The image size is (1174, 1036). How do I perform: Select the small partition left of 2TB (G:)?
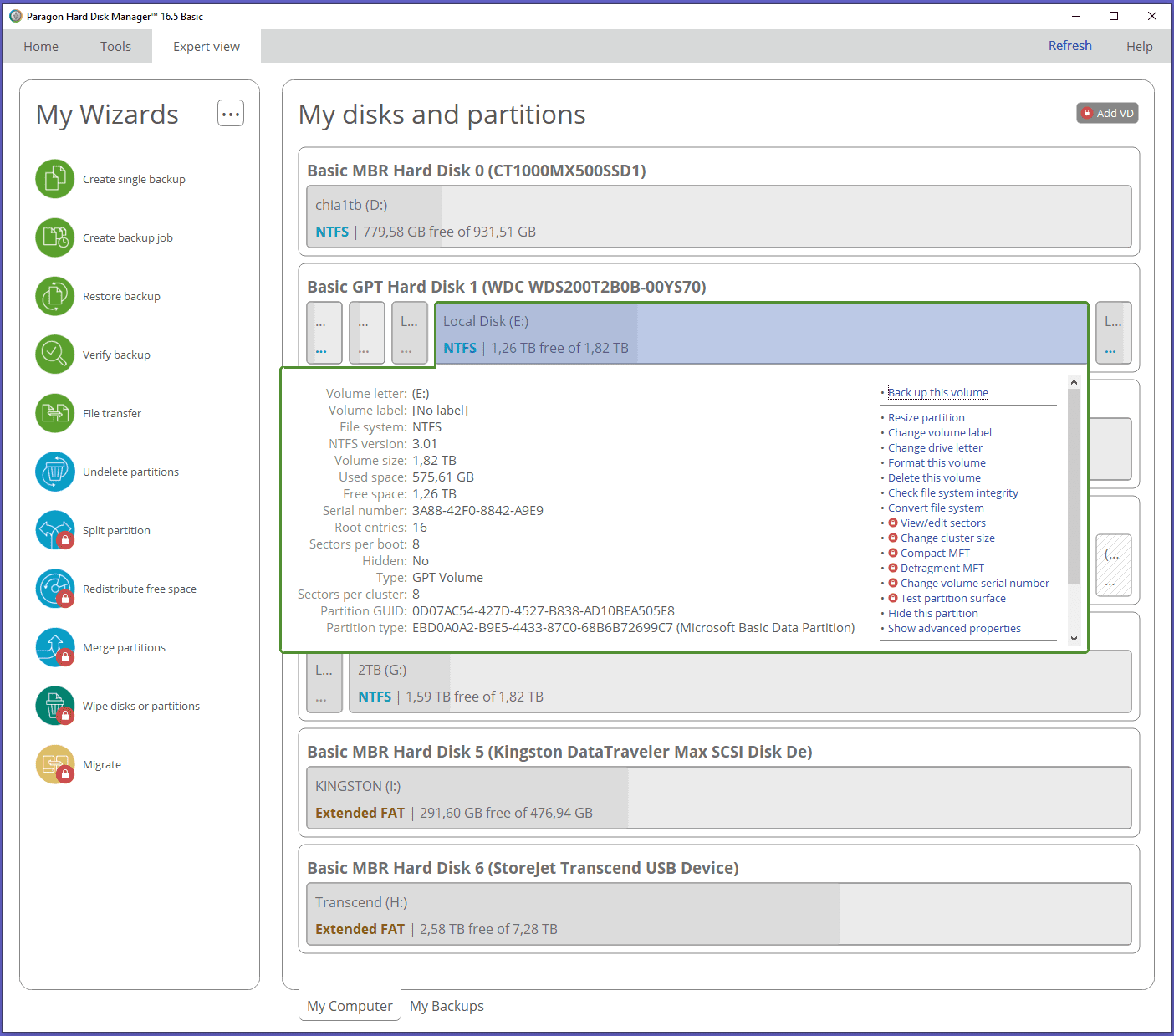tap(324, 681)
